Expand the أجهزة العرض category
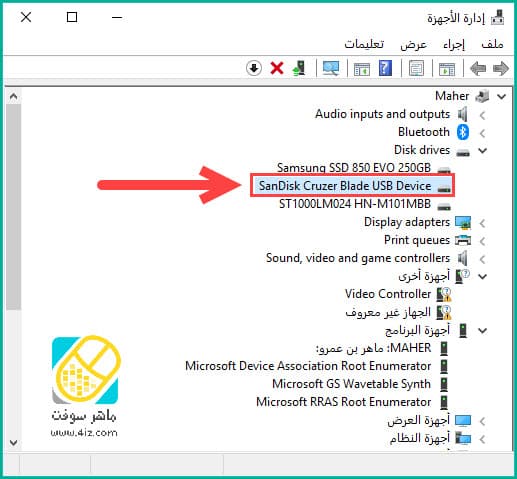517x479 pixels. pos(482,422)
